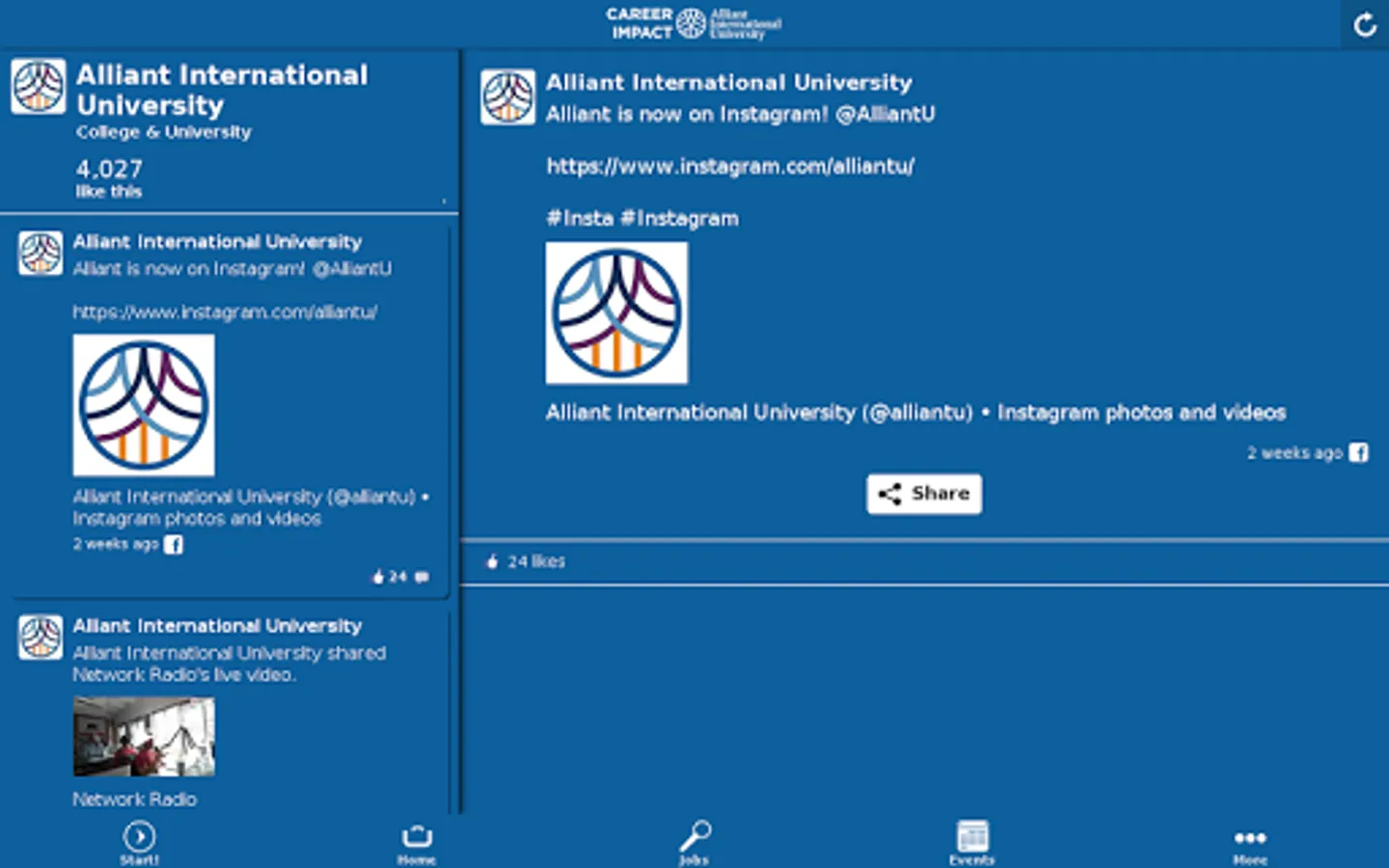Open the Network Radio video thumbnail
The image size is (1389, 868).
click(144, 736)
